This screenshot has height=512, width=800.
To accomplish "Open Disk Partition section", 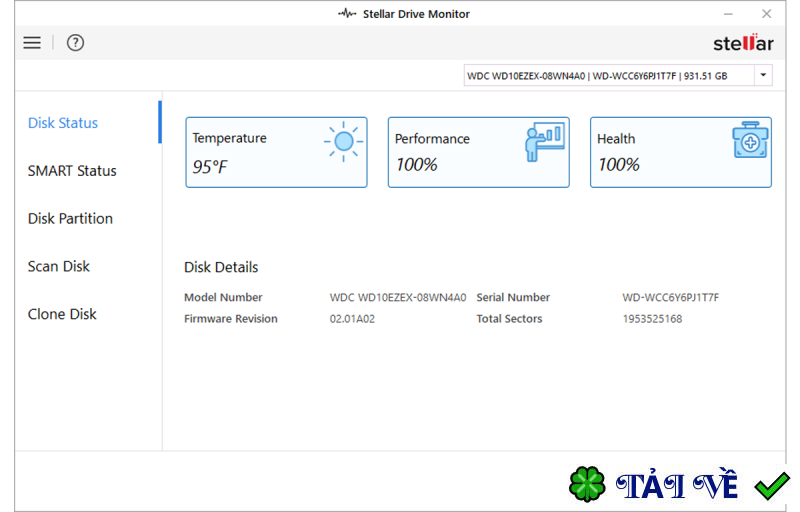I will pyautogui.click(x=70, y=219).
